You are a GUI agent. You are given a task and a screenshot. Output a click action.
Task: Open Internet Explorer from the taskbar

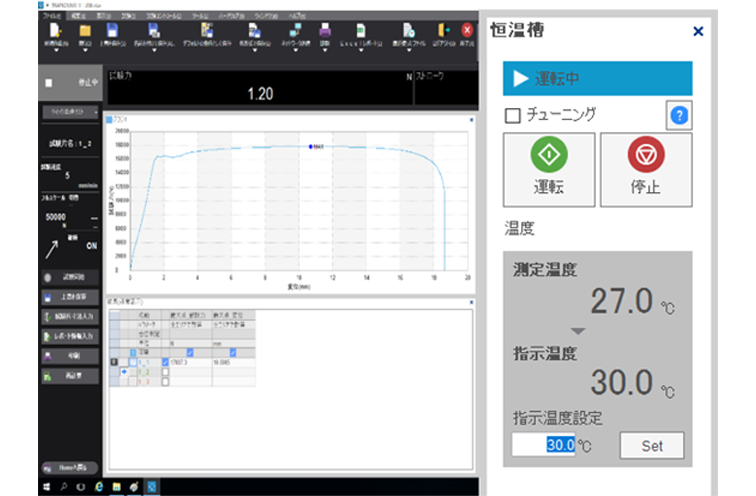tap(99, 487)
